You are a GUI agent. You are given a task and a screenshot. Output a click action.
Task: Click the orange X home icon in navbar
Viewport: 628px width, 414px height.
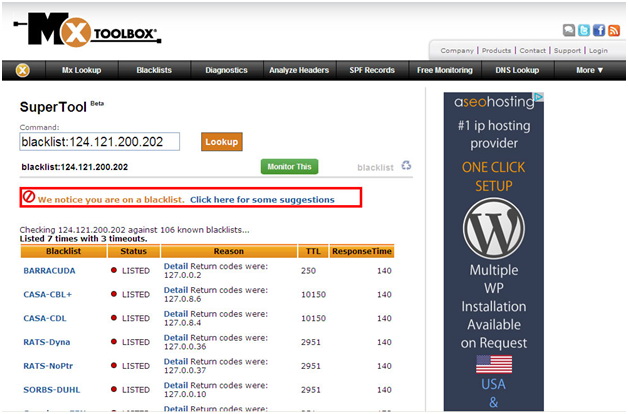(23, 70)
